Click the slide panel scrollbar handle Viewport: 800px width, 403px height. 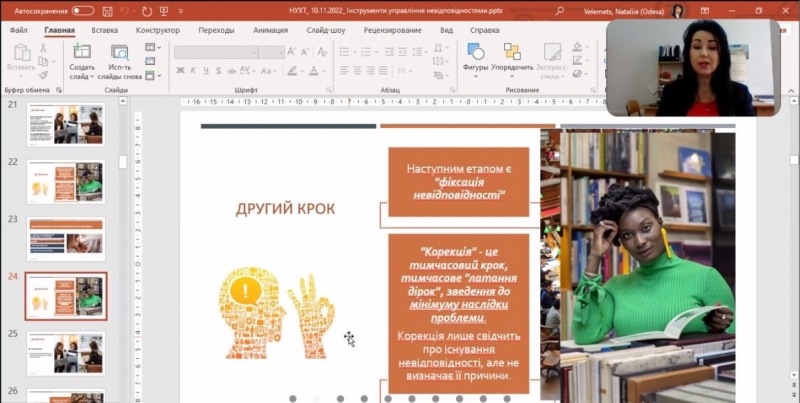click(x=123, y=162)
